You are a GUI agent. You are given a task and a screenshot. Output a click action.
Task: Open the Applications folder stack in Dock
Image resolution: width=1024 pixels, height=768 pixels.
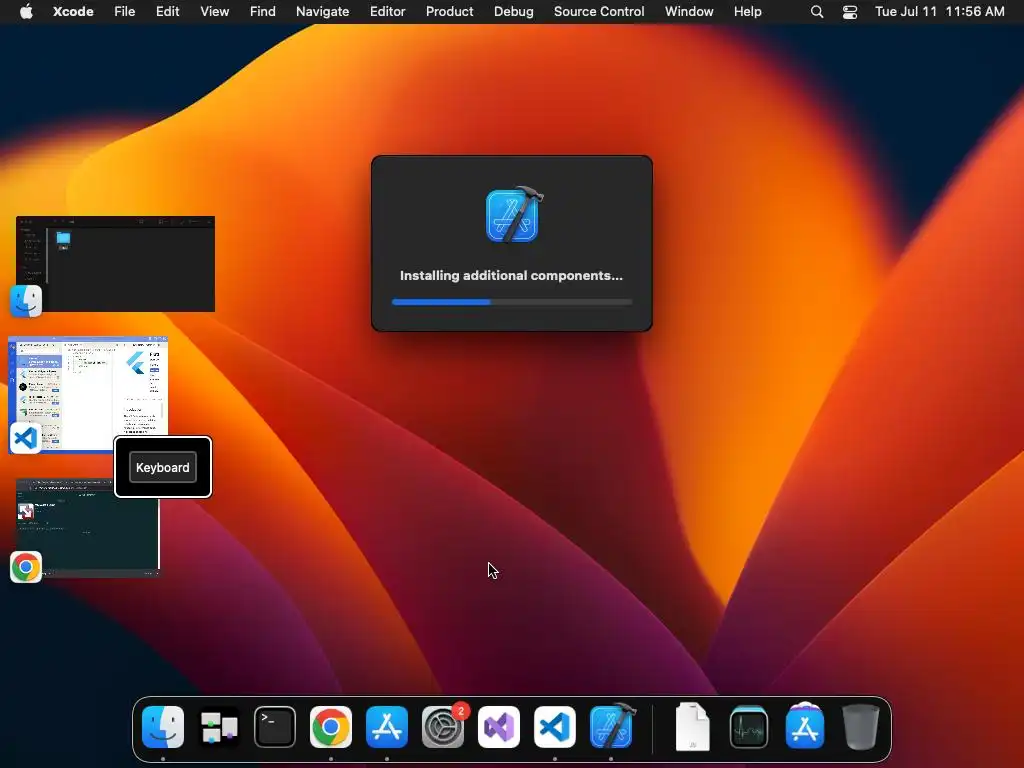pos(805,726)
